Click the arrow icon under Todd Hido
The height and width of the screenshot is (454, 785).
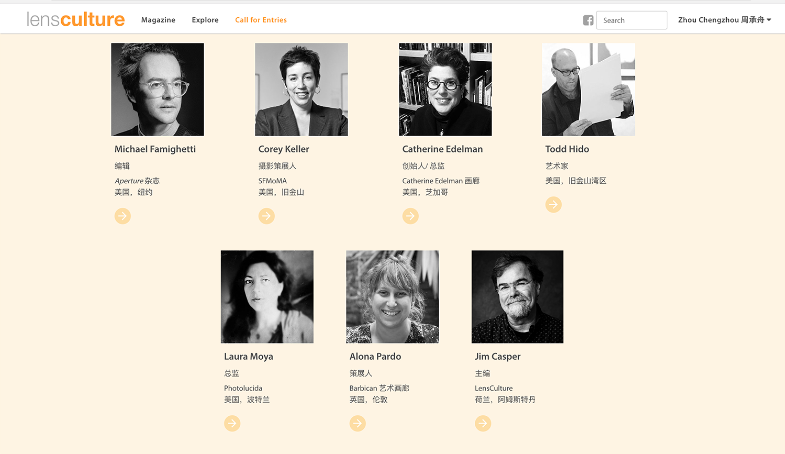point(553,204)
